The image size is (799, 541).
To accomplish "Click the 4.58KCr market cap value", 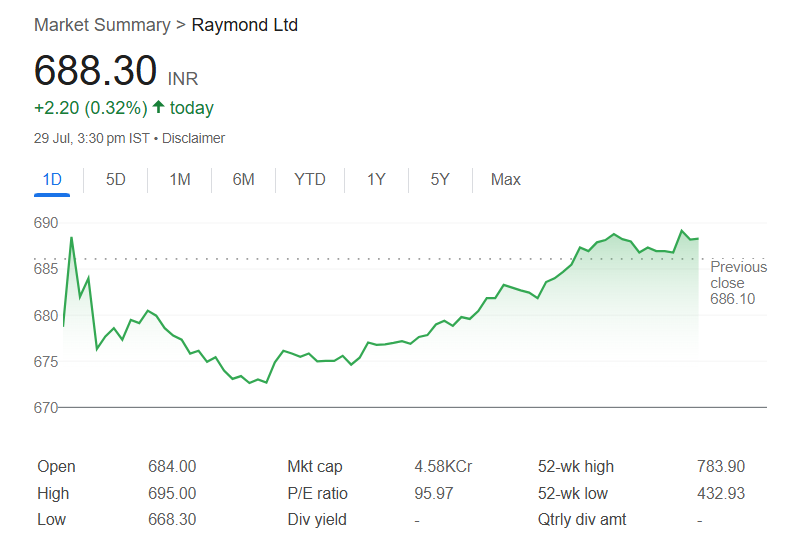I will click(x=443, y=467).
